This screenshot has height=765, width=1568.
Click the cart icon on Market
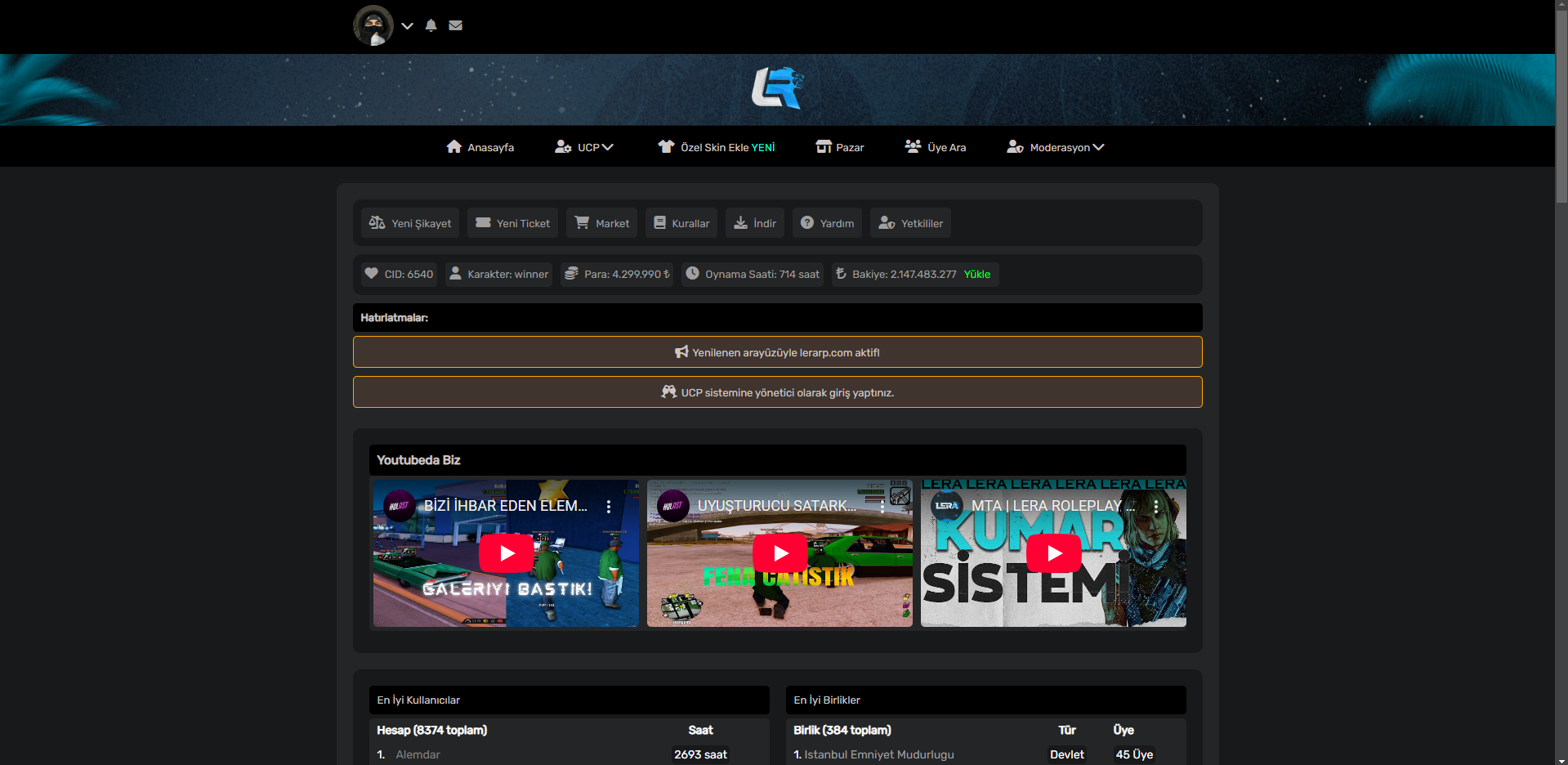click(581, 222)
